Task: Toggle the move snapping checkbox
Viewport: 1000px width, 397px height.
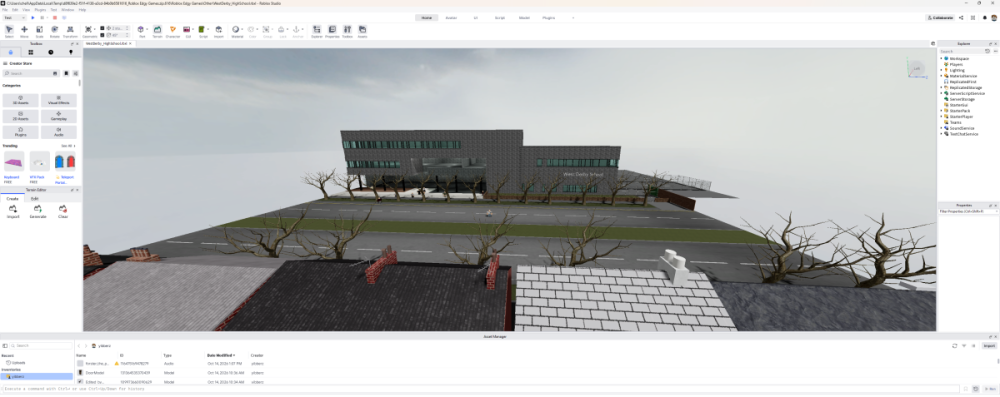Action: coord(103,28)
